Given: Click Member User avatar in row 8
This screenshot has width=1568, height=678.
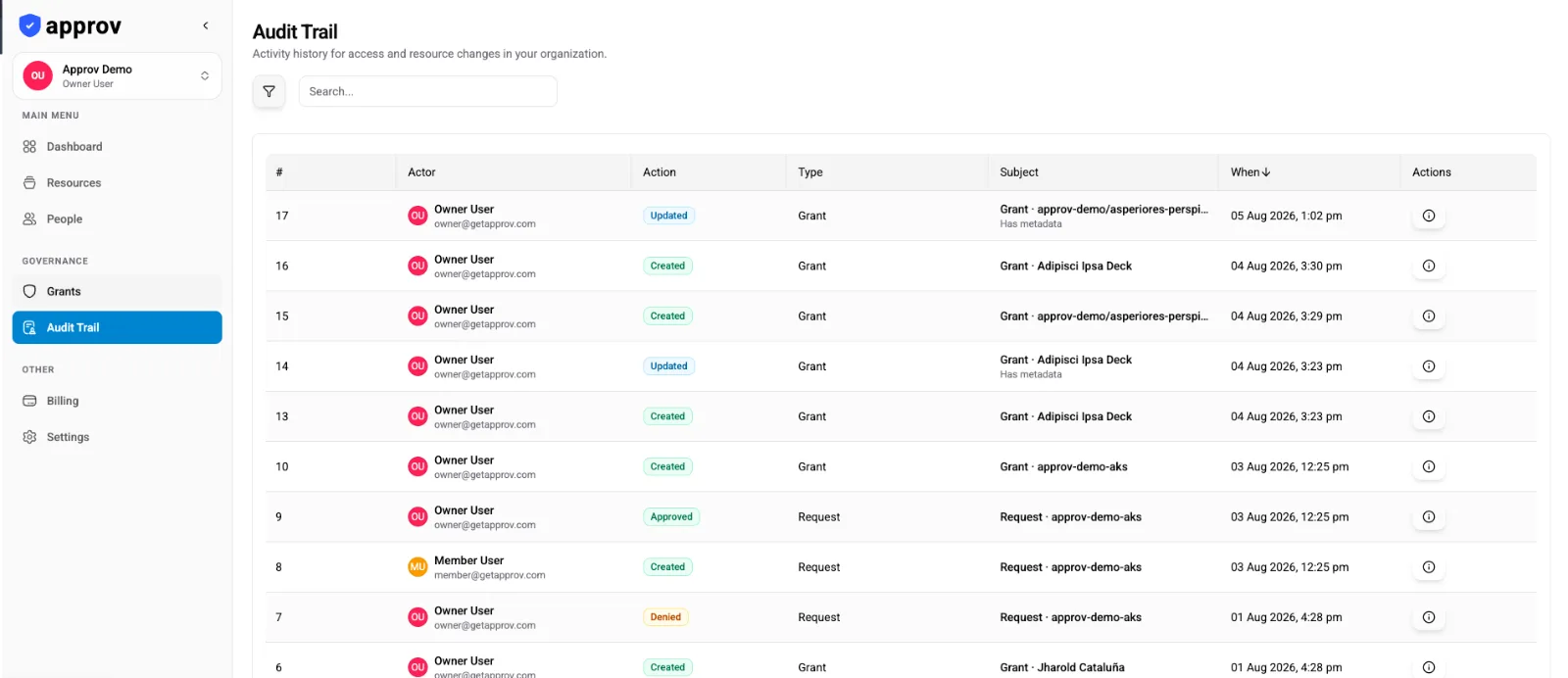Looking at the screenshot, I should click(417, 567).
